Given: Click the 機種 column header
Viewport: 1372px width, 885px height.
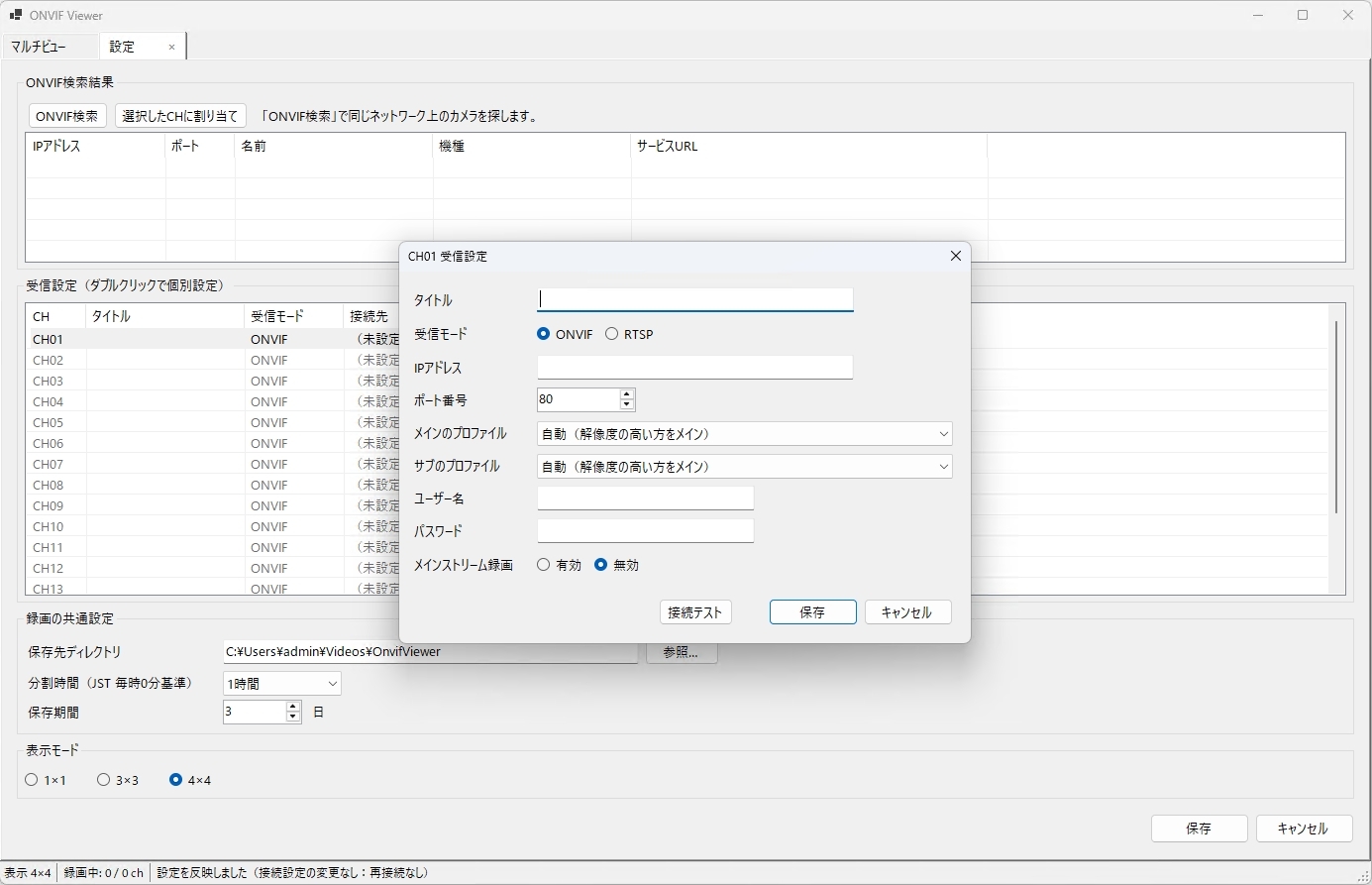Looking at the screenshot, I should tap(532, 146).
